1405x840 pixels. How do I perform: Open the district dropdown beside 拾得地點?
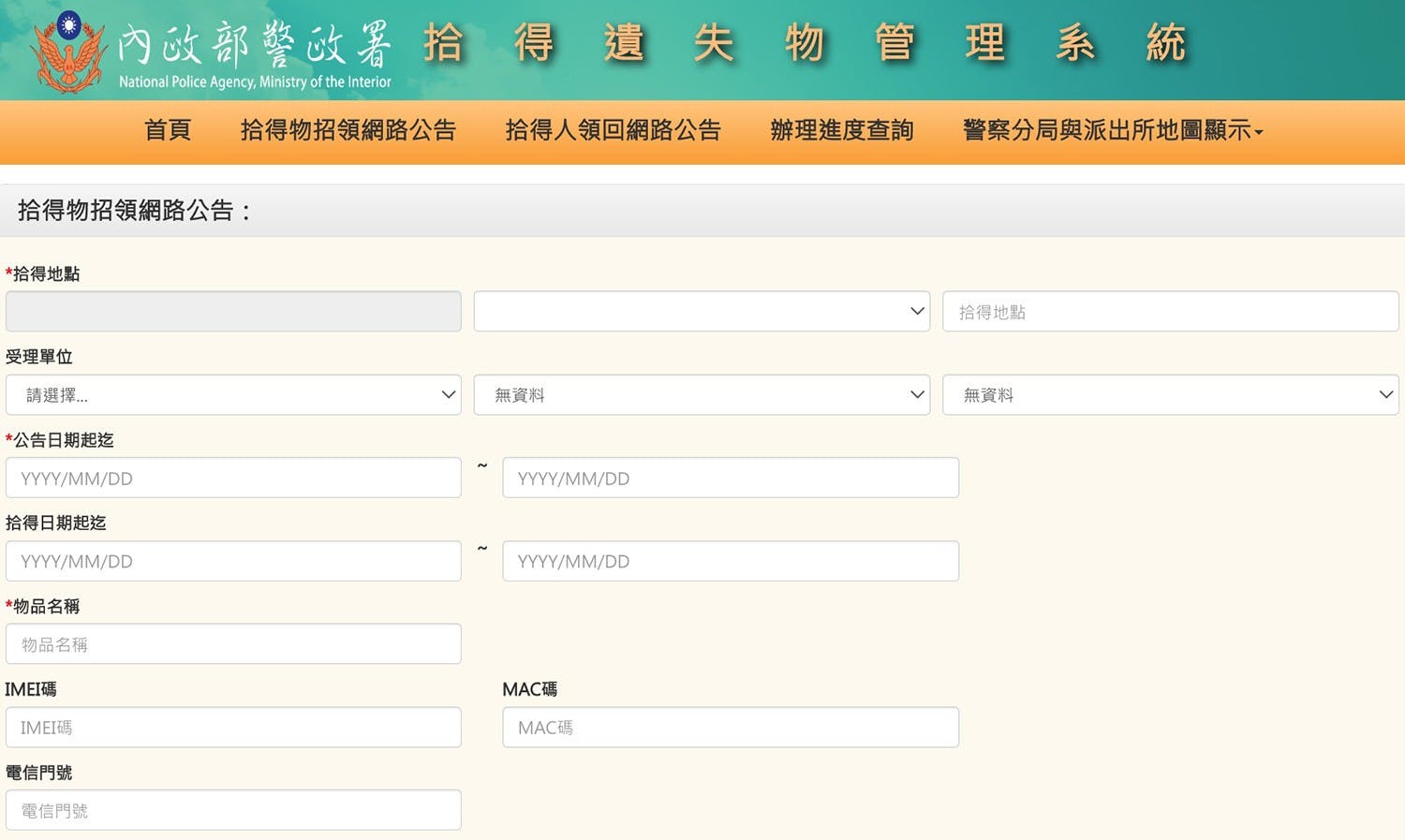pos(701,311)
